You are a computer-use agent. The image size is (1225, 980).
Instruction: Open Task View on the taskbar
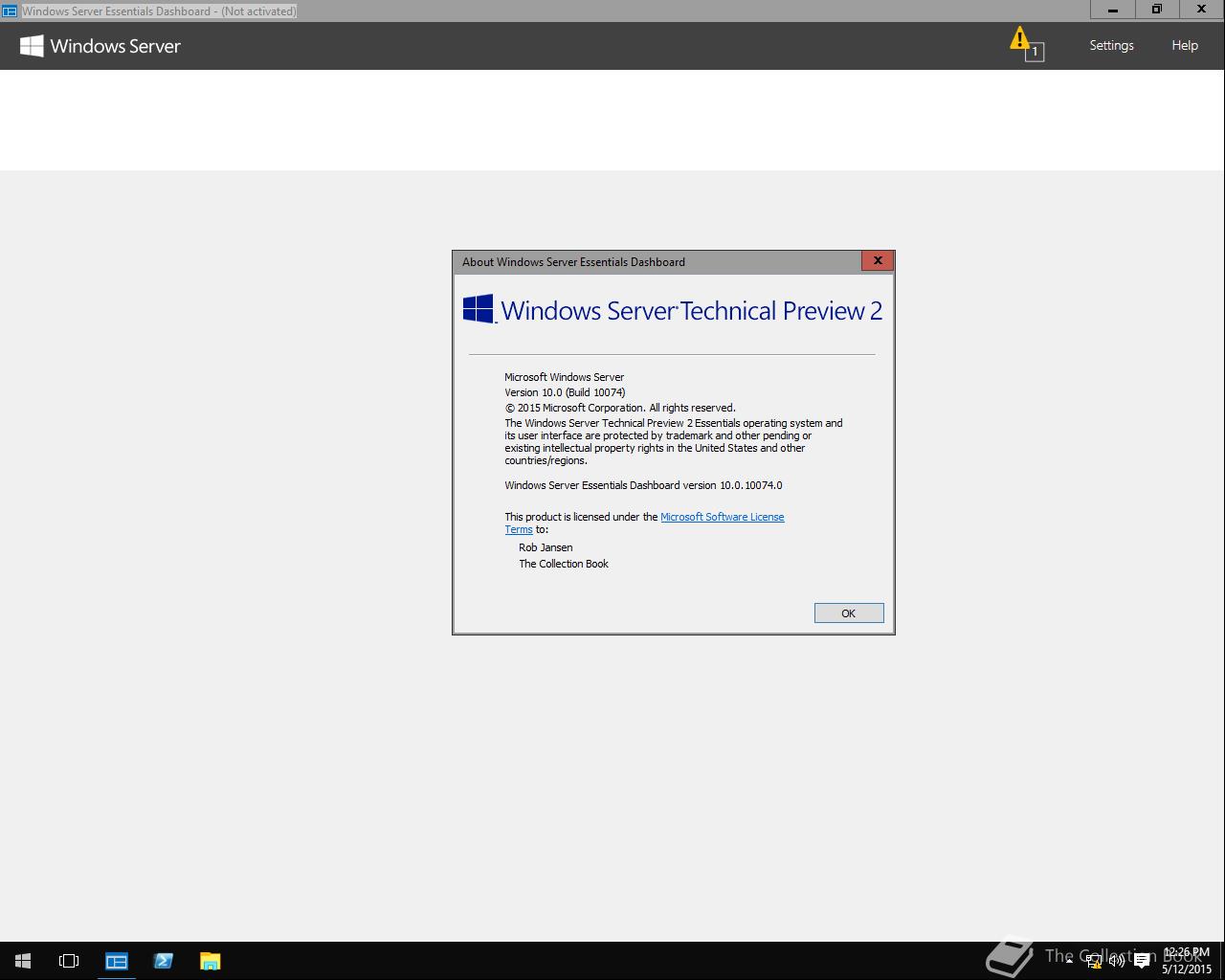(69, 961)
